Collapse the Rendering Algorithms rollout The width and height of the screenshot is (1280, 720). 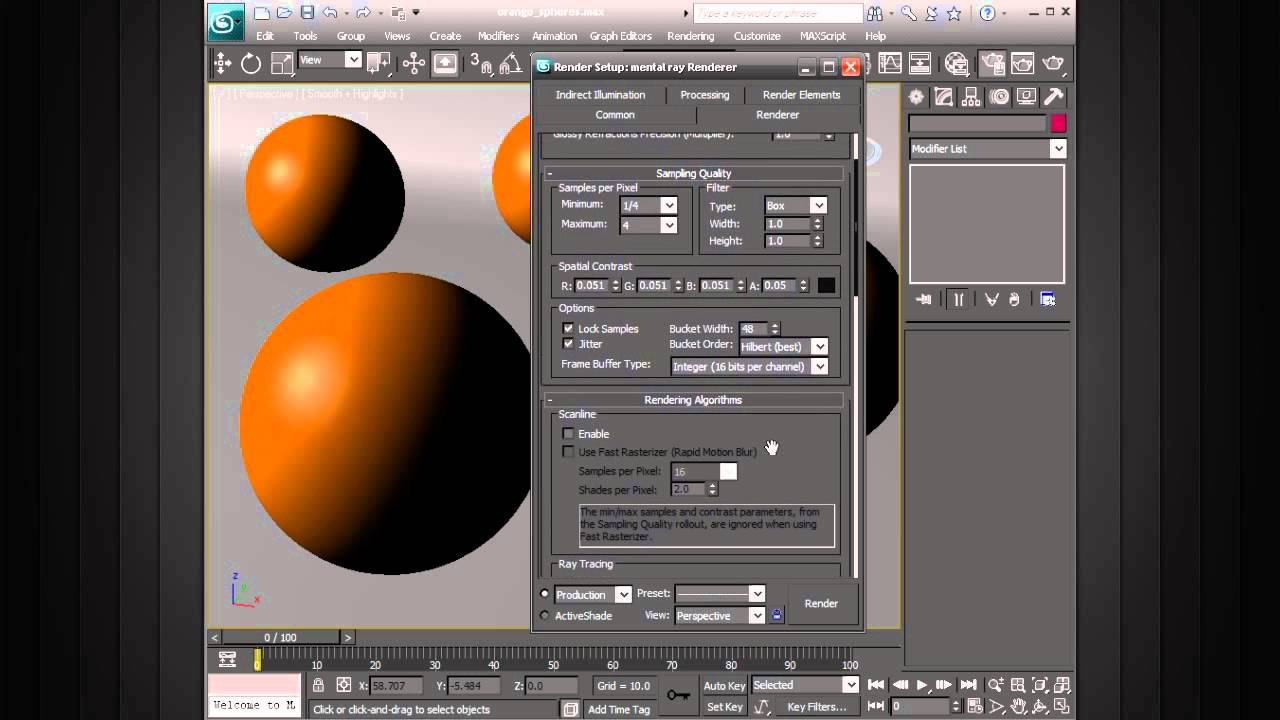click(693, 400)
